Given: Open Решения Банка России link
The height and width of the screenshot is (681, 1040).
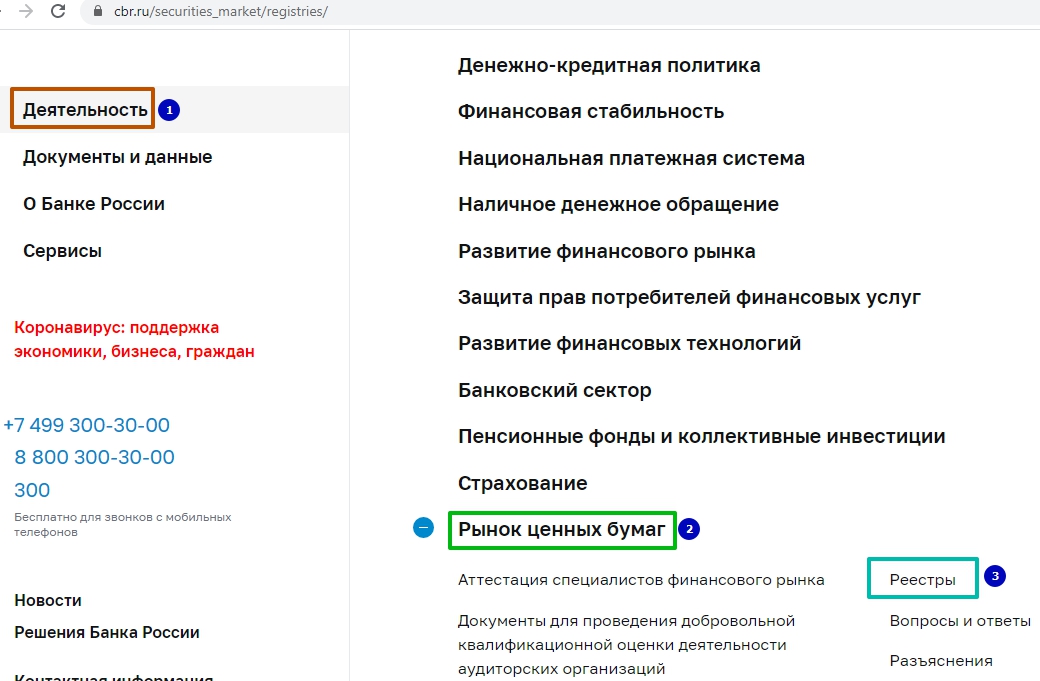Looking at the screenshot, I should (107, 632).
